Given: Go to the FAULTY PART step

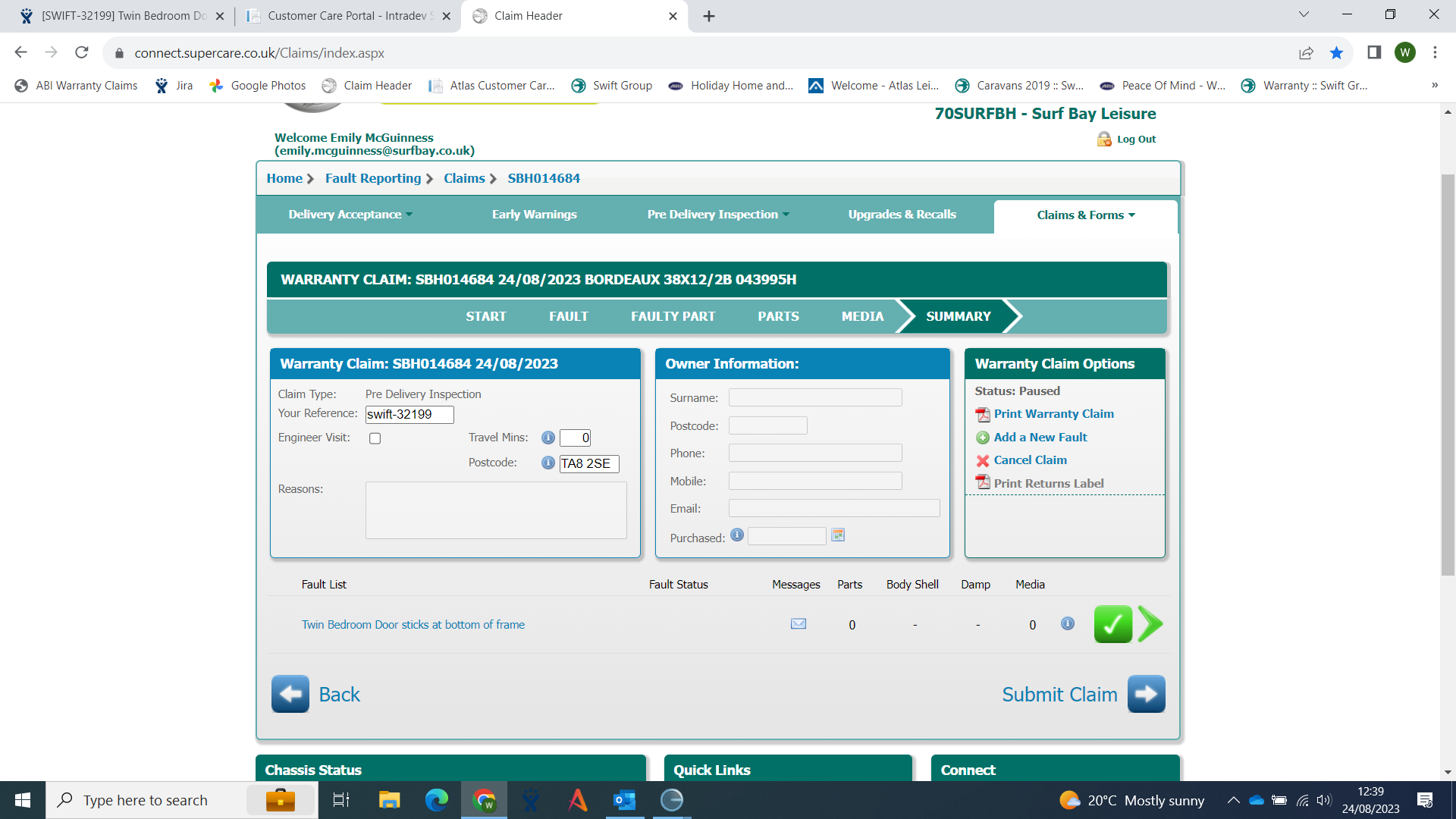Looking at the screenshot, I should tap(673, 316).
